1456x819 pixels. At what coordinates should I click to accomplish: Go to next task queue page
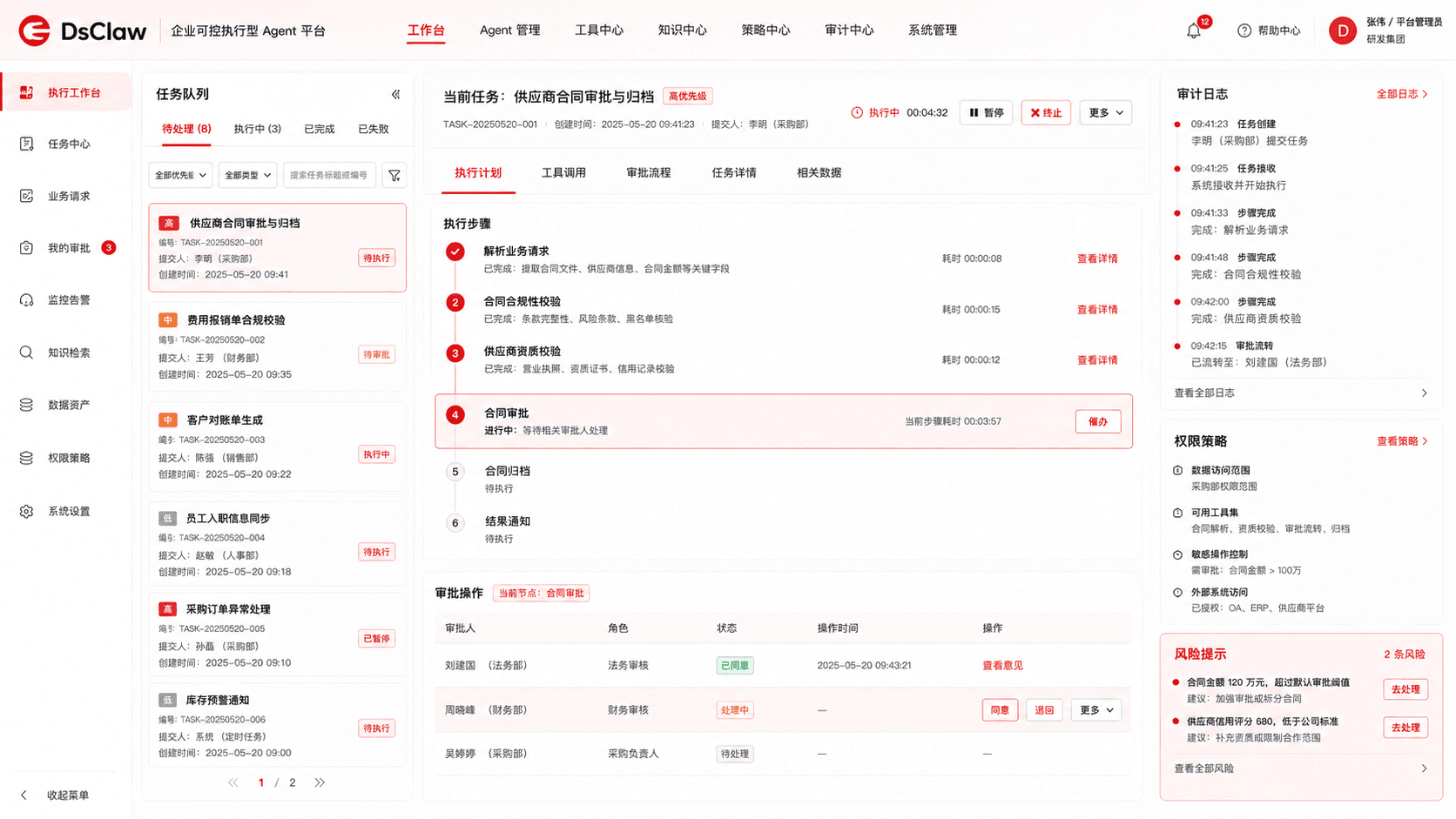tap(320, 782)
